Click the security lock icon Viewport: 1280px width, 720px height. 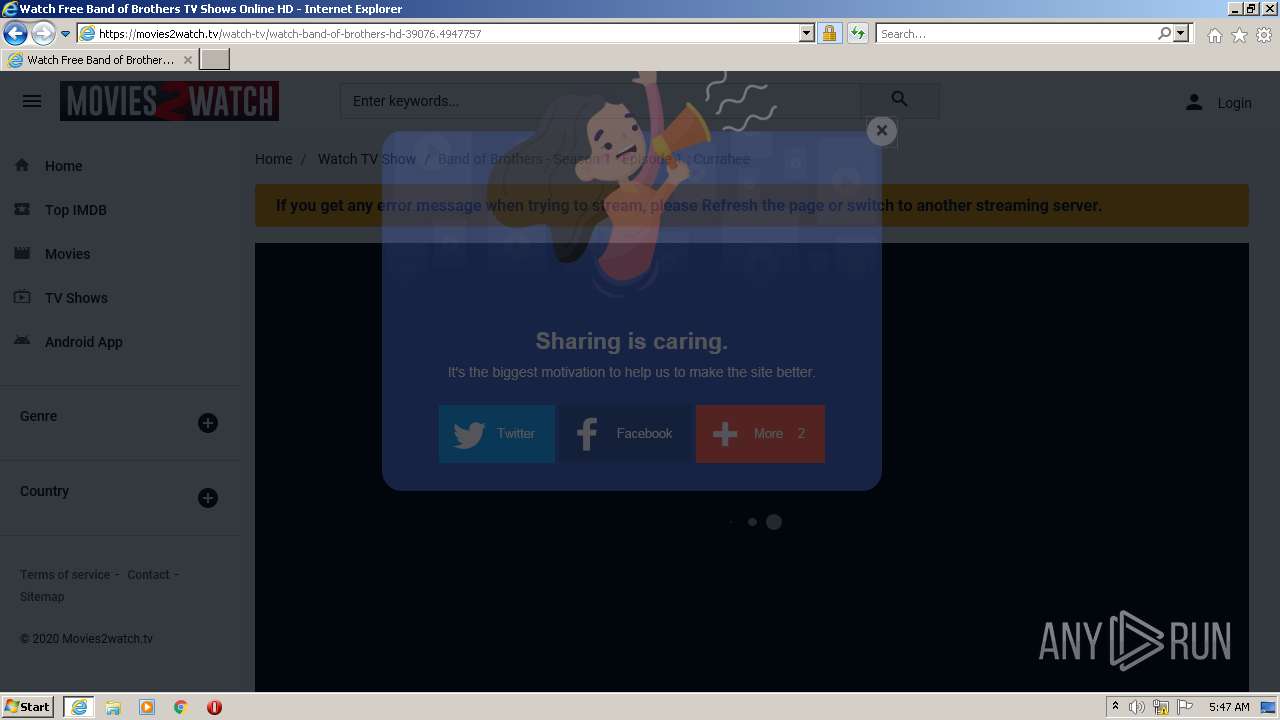coord(829,33)
